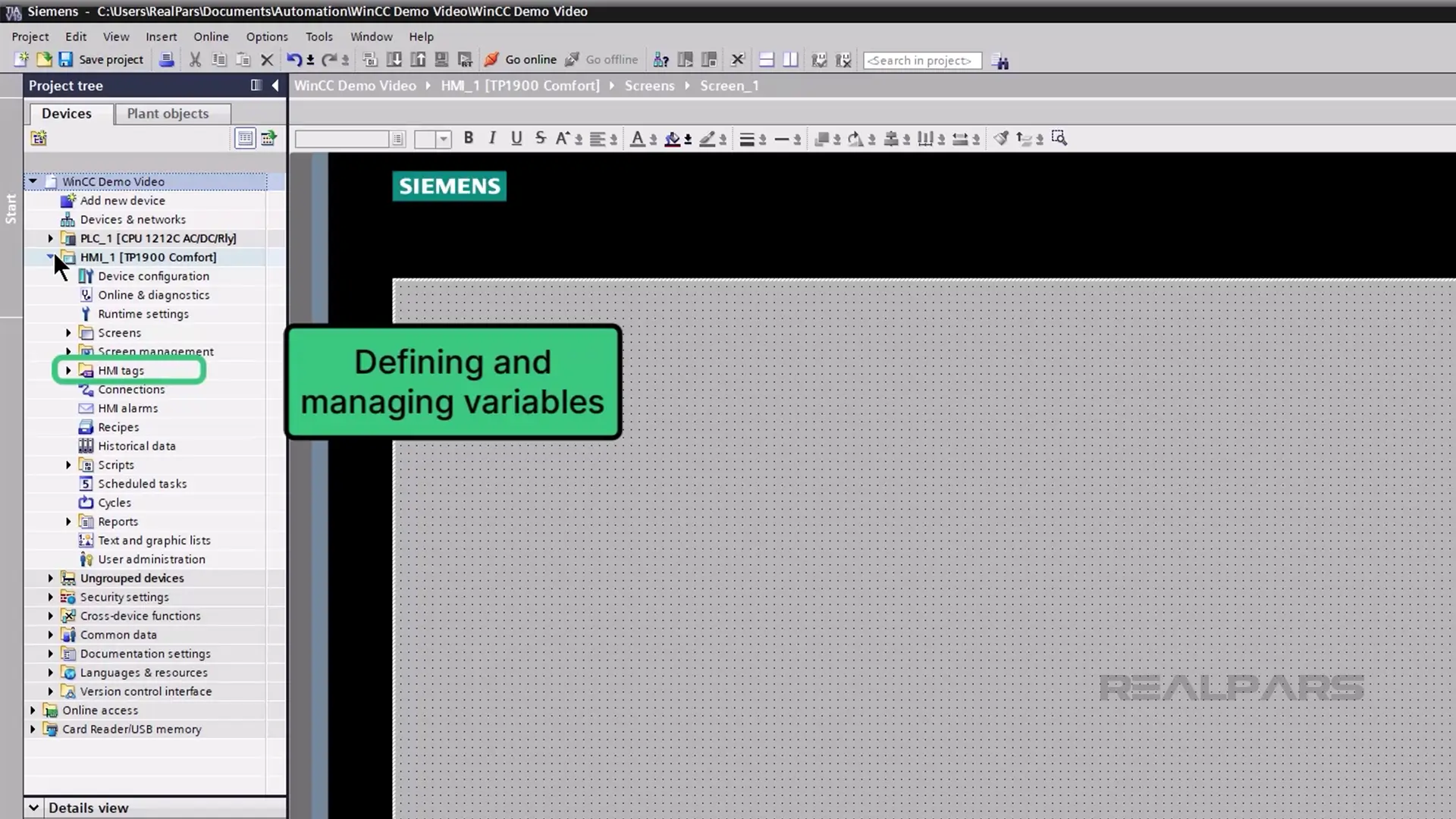1456x819 pixels.
Task: Expand Security settings node
Action: coord(51,597)
